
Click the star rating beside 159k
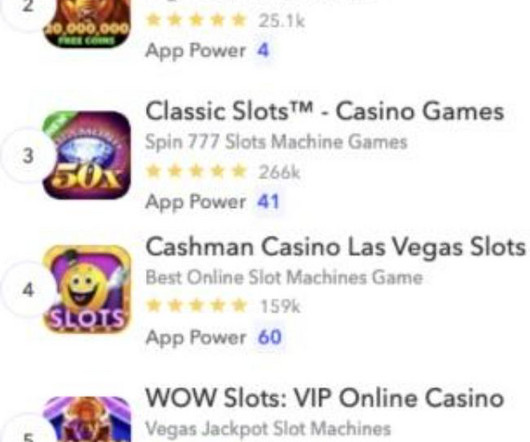pyautogui.click(x=196, y=306)
